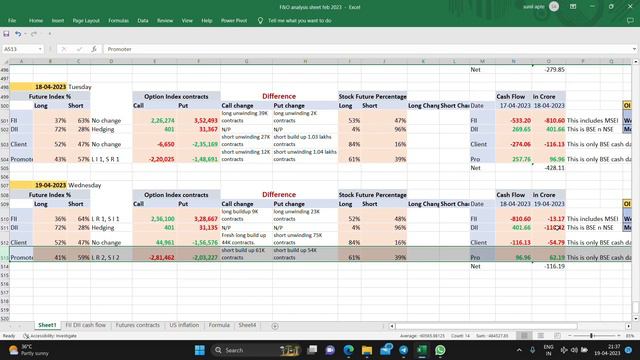The height and width of the screenshot is (360, 640).
Task: Select cell containing 'L R 2, S I 2'
Action: point(111,254)
